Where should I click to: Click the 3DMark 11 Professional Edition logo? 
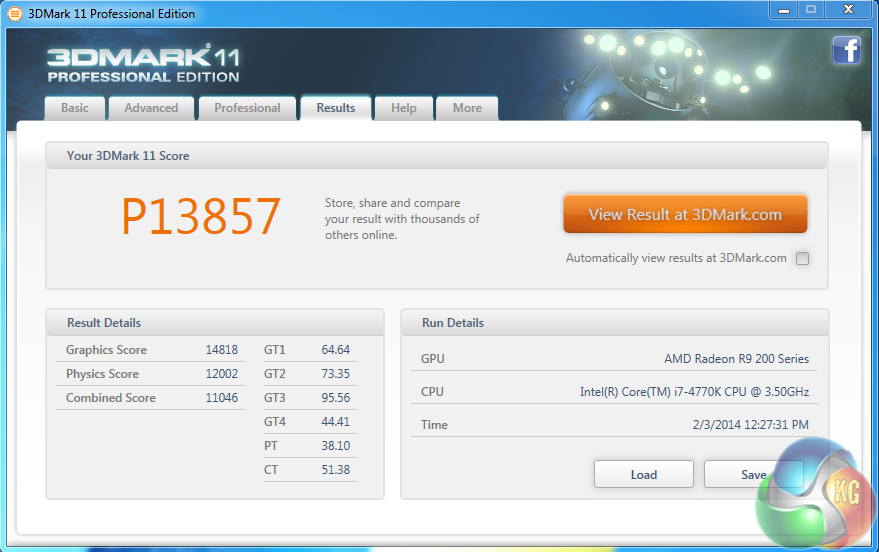coord(144,64)
